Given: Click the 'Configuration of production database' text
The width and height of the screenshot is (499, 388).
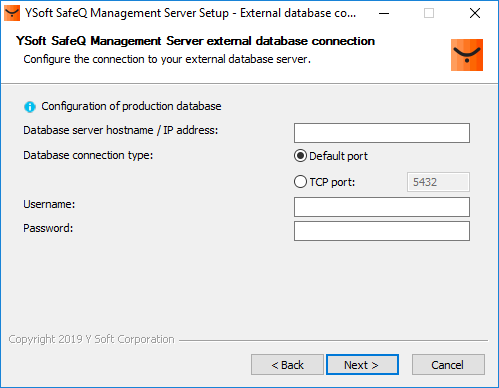Looking at the screenshot, I should point(131,106).
